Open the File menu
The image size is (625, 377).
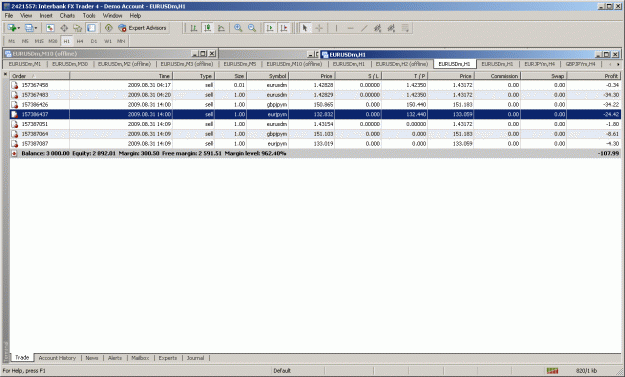(9, 16)
